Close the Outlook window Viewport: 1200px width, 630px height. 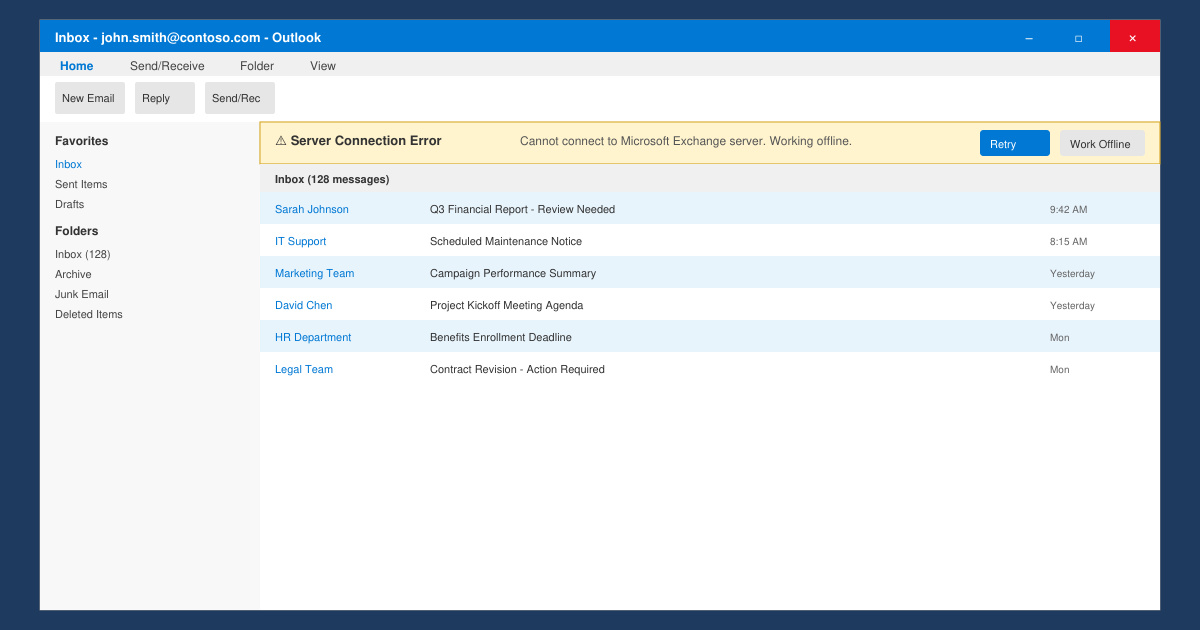click(x=1134, y=37)
